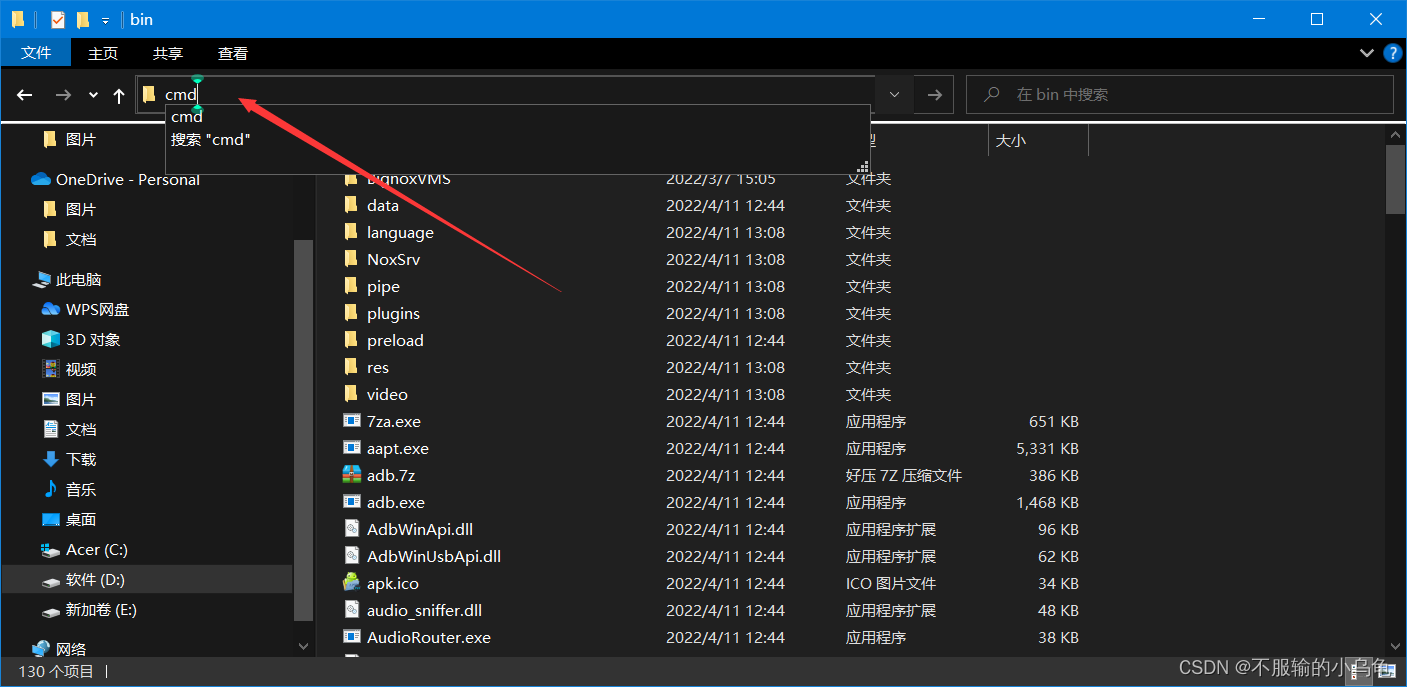This screenshot has height=687, width=1407.
Task: Open 3D 对象 in the sidebar
Action: [93, 340]
